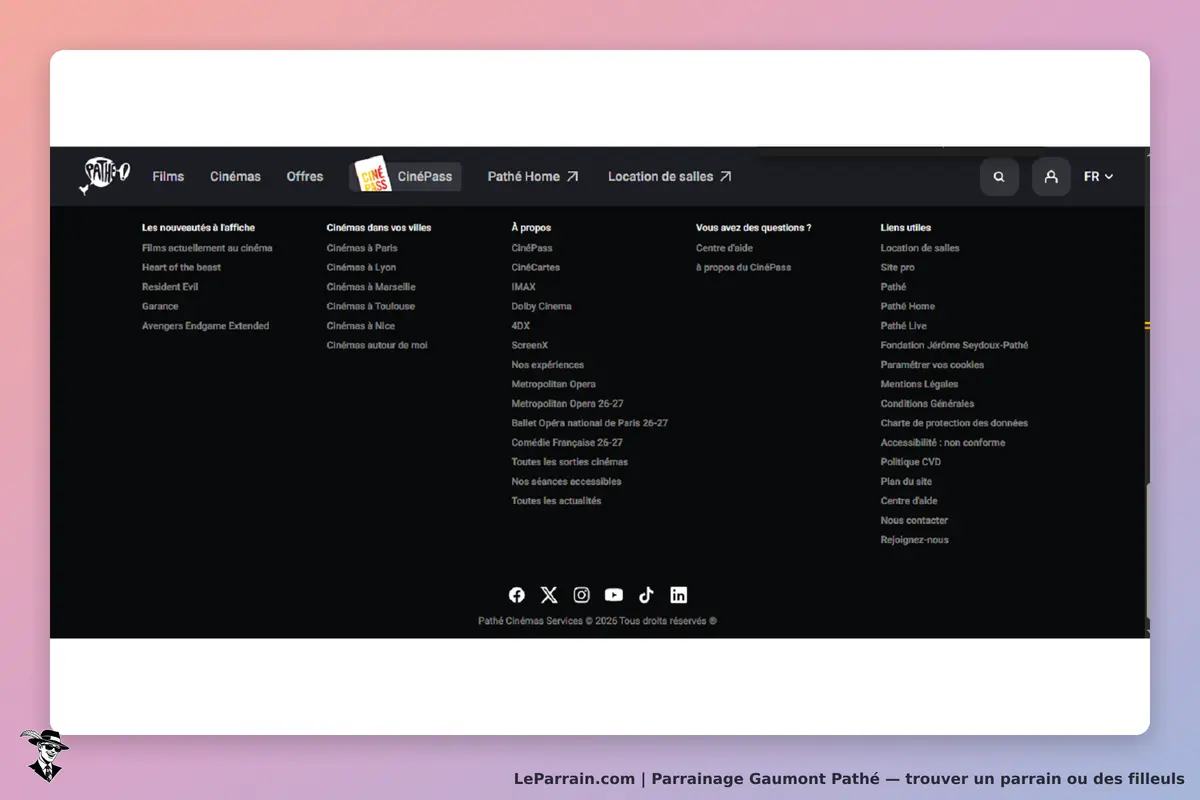Open Conditions Générales link
This screenshot has height=800, width=1200.
(x=927, y=404)
